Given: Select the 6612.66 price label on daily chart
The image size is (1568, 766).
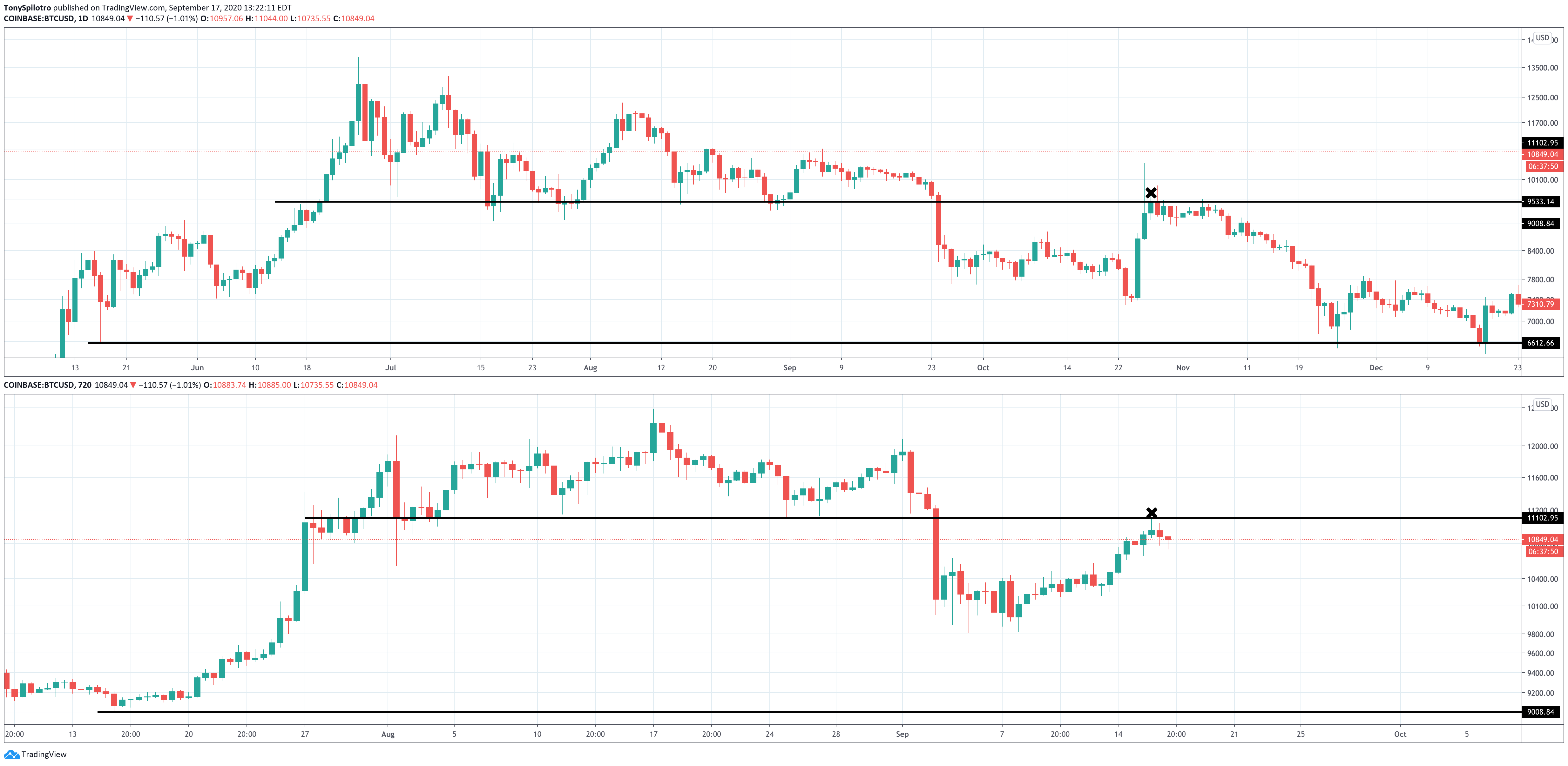Looking at the screenshot, I should pyautogui.click(x=1541, y=343).
